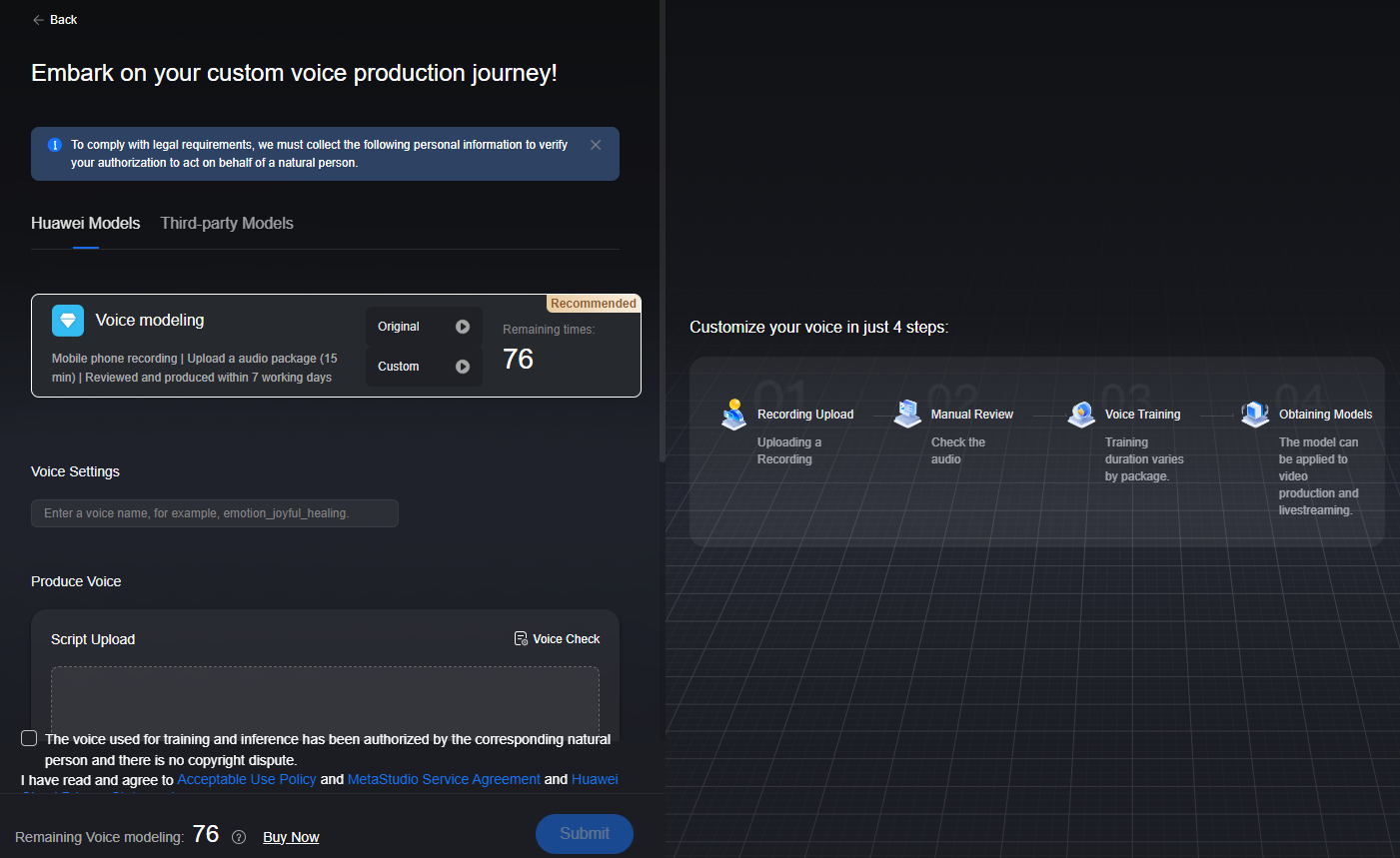Play the Original voice sample
This screenshot has height=858, width=1400.
point(463,327)
